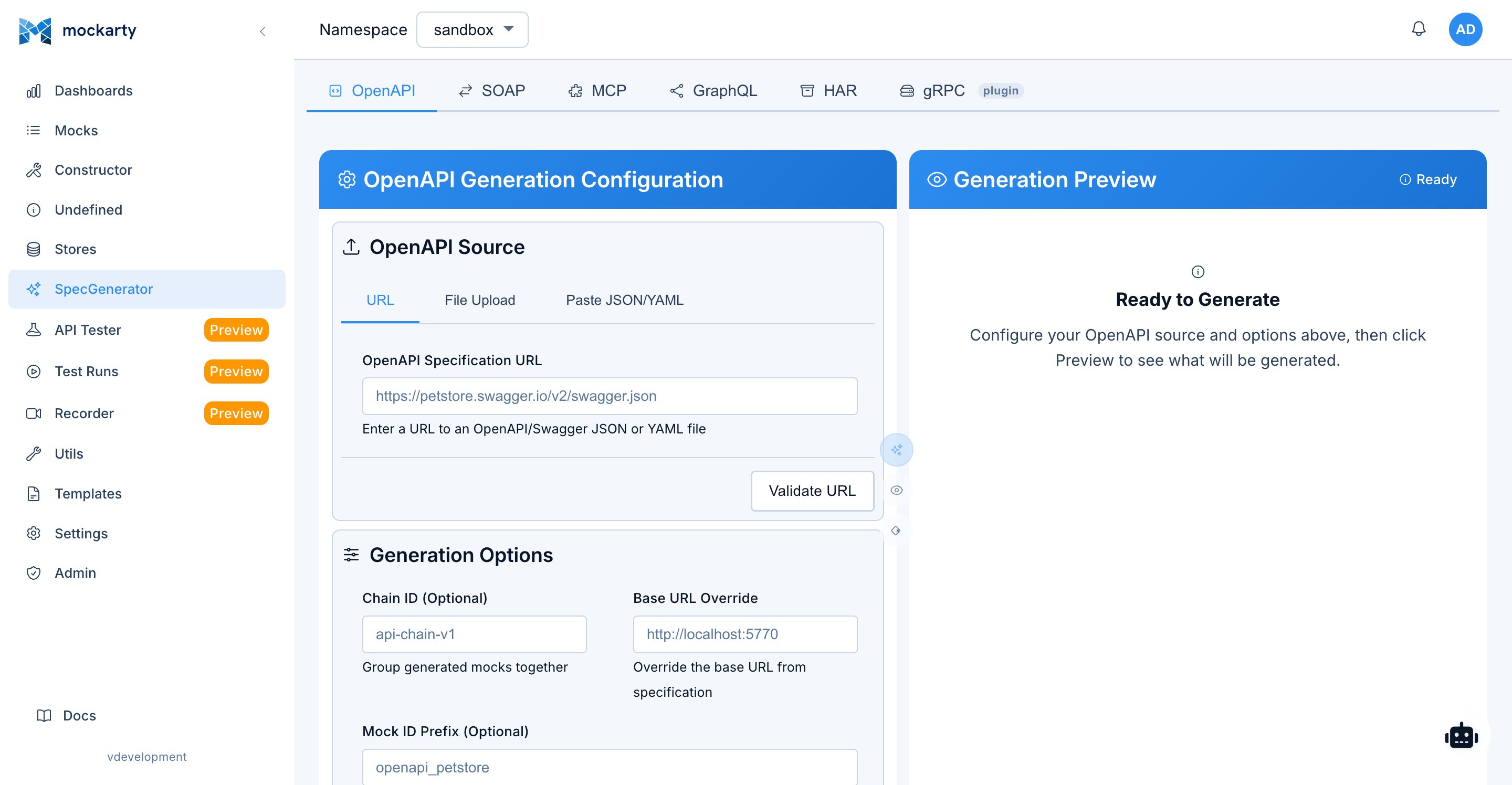Click the Generation Preview eye icon
The image size is (1512, 785).
click(937, 179)
